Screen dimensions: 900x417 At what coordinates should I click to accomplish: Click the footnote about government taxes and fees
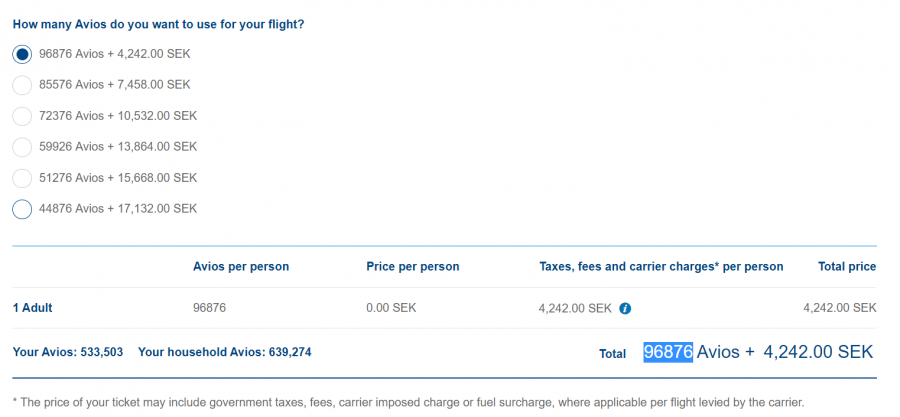[x=408, y=403]
